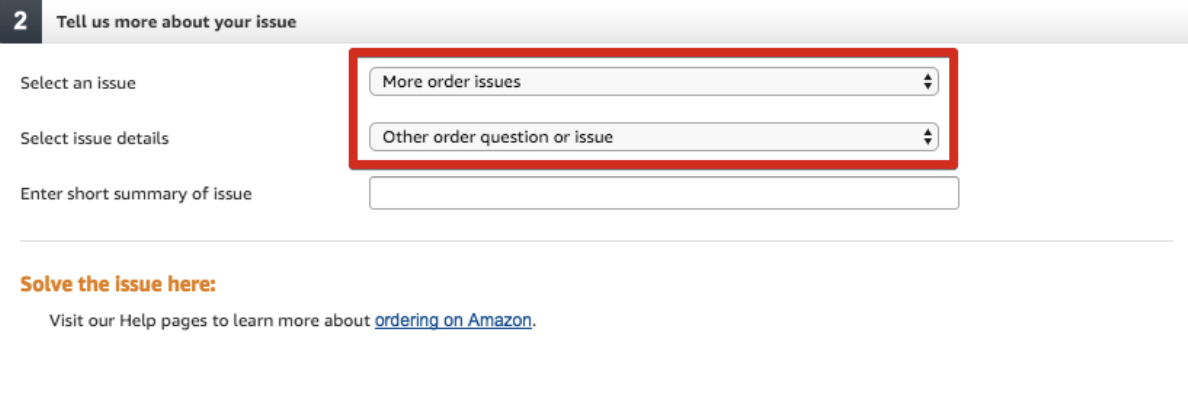Expand the "Other order question or issue" dropdown
This screenshot has height=410, width=1188.
652,137
